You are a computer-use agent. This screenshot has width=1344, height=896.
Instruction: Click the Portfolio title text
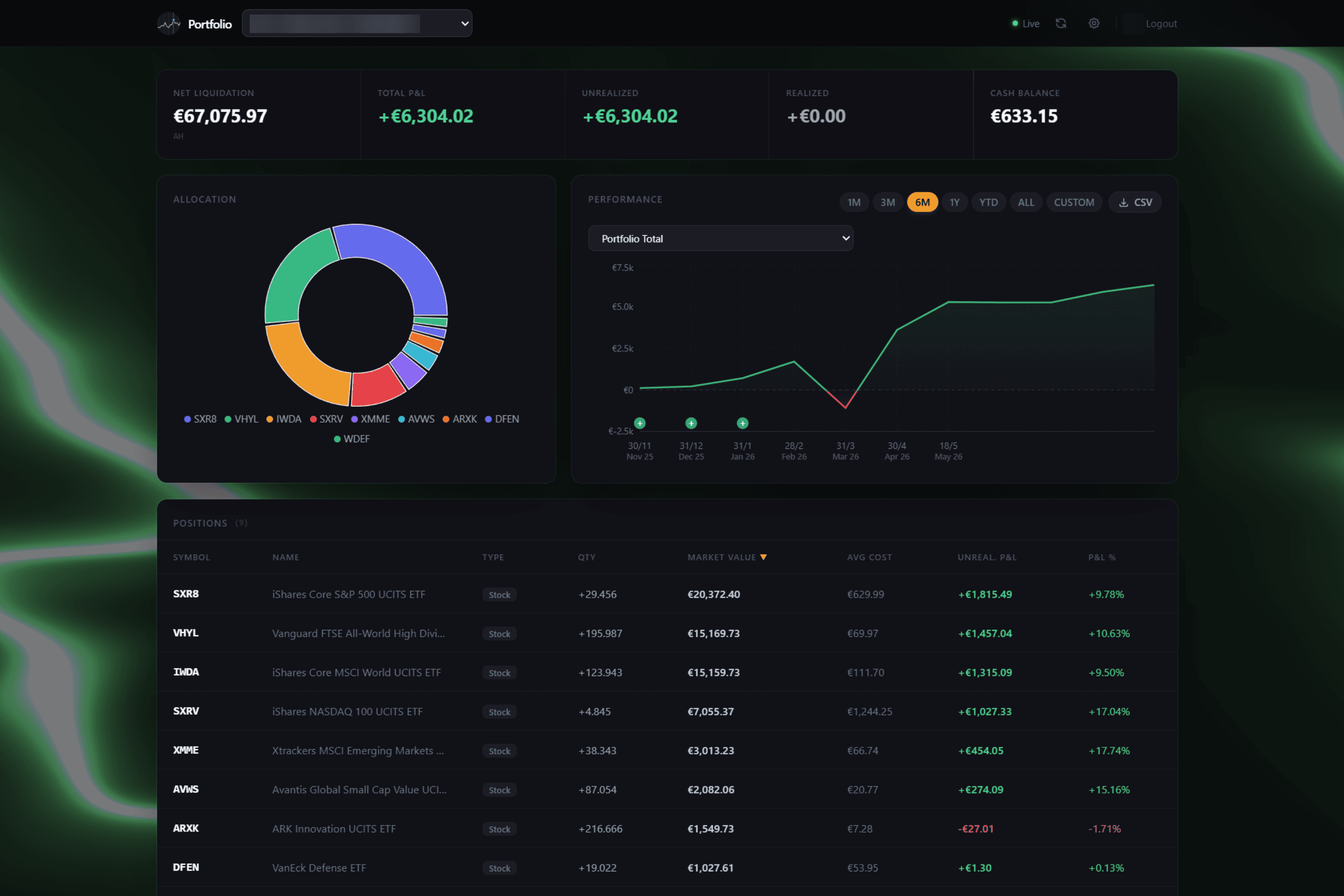(210, 24)
